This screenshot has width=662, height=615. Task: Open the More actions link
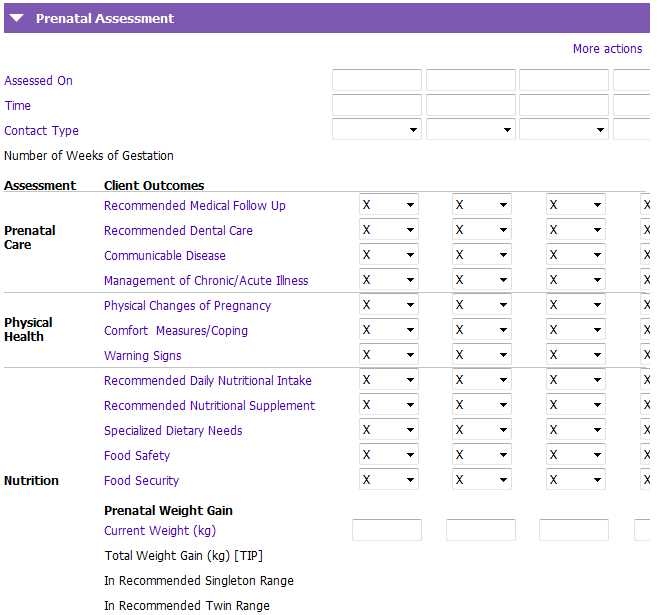(607, 49)
